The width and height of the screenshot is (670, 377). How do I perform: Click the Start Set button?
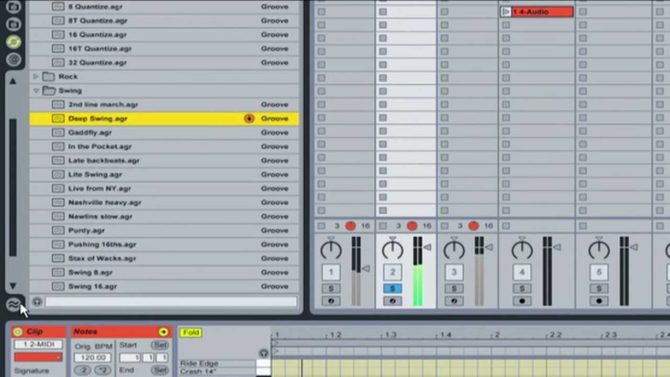pos(159,345)
